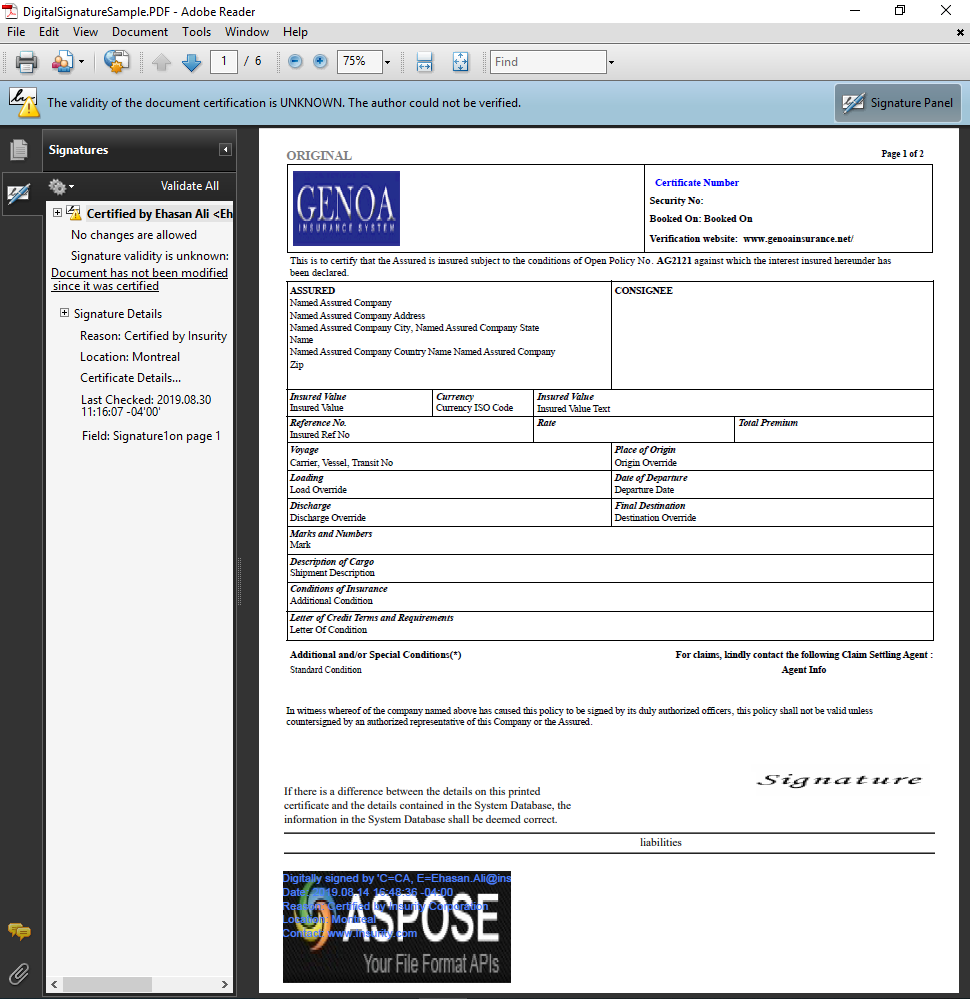Select the Fit Page toolbar icon
This screenshot has height=999, width=970.
pyautogui.click(x=460, y=61)
